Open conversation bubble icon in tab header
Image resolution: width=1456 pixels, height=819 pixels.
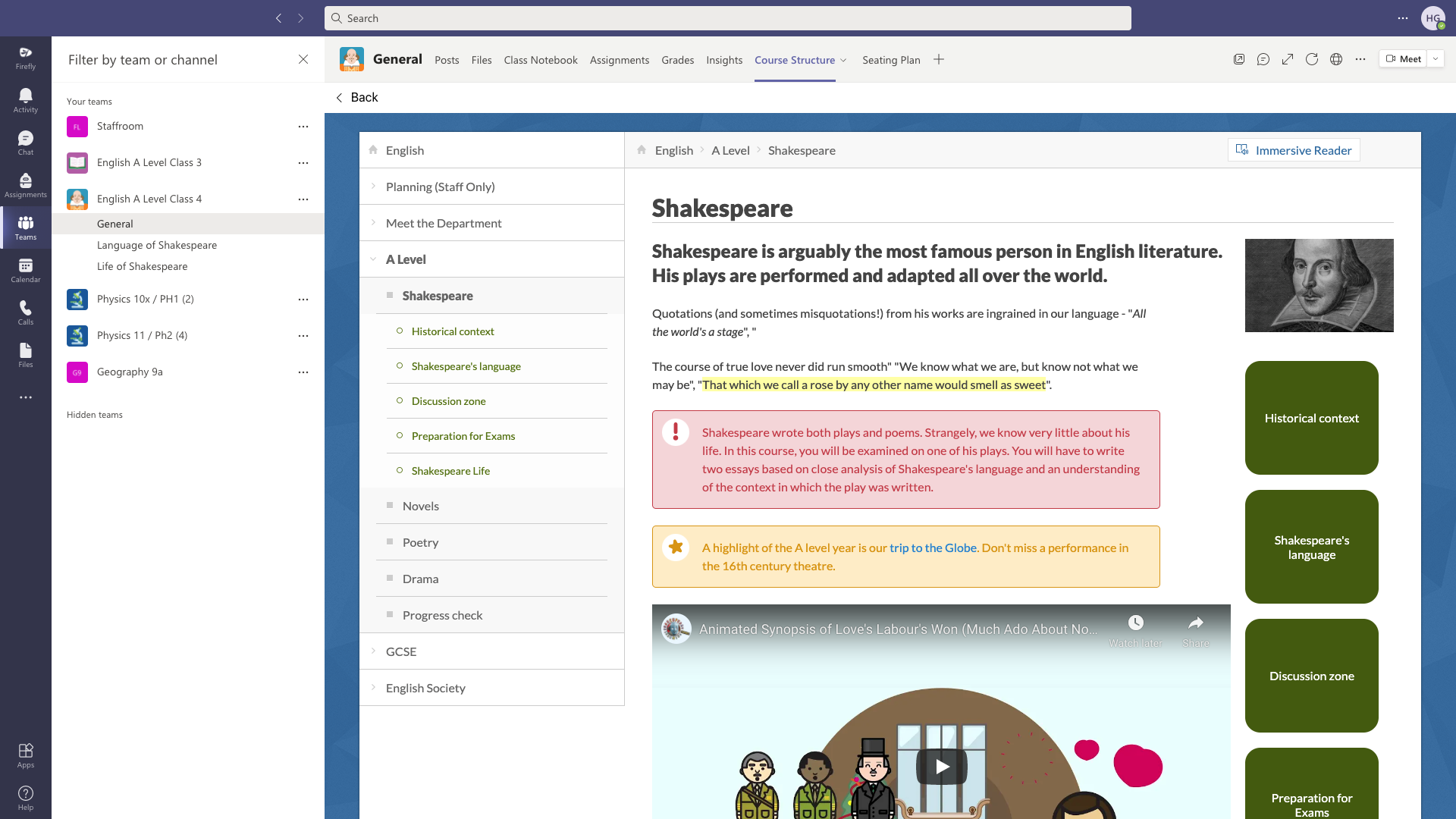pos(1263,59)
